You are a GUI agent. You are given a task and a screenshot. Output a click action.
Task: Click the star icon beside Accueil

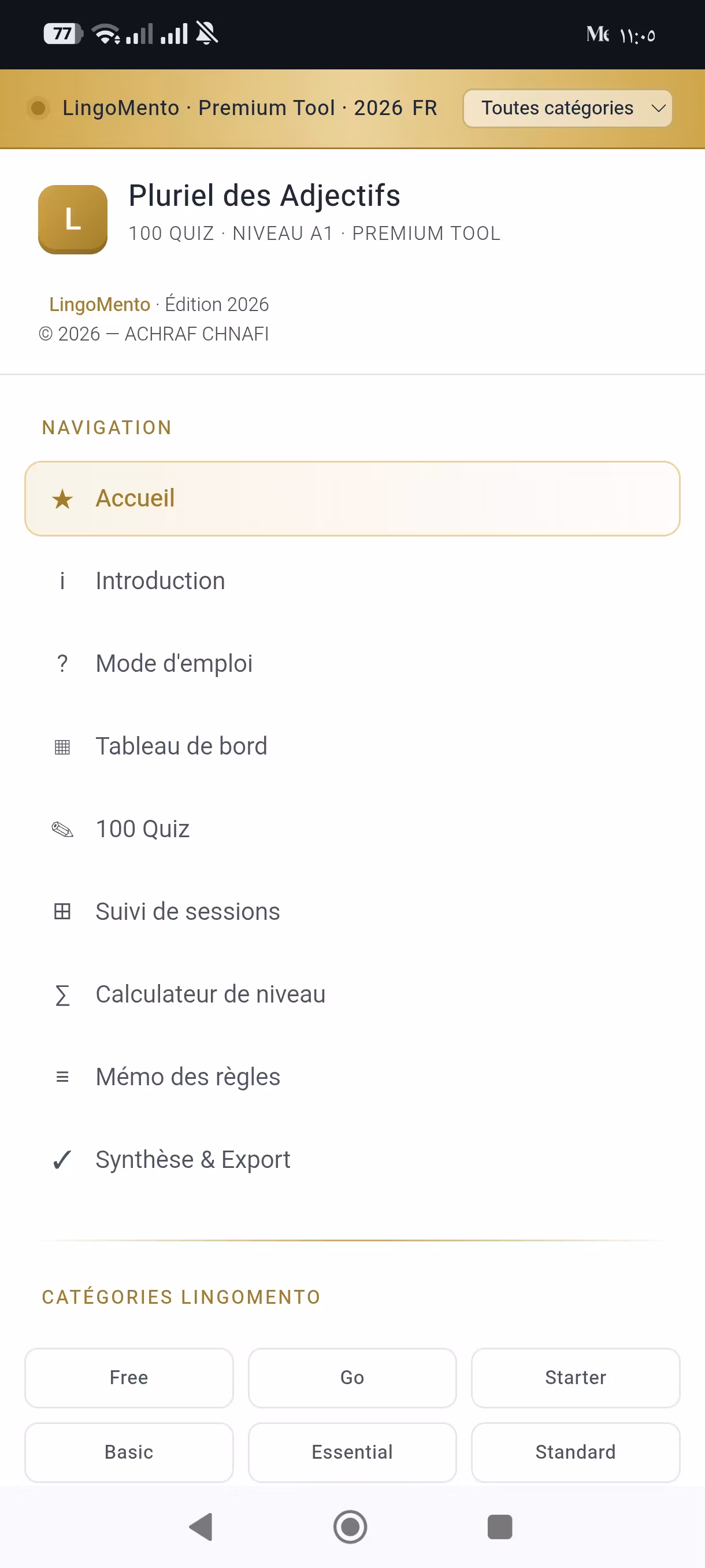[x=62, y=499]
